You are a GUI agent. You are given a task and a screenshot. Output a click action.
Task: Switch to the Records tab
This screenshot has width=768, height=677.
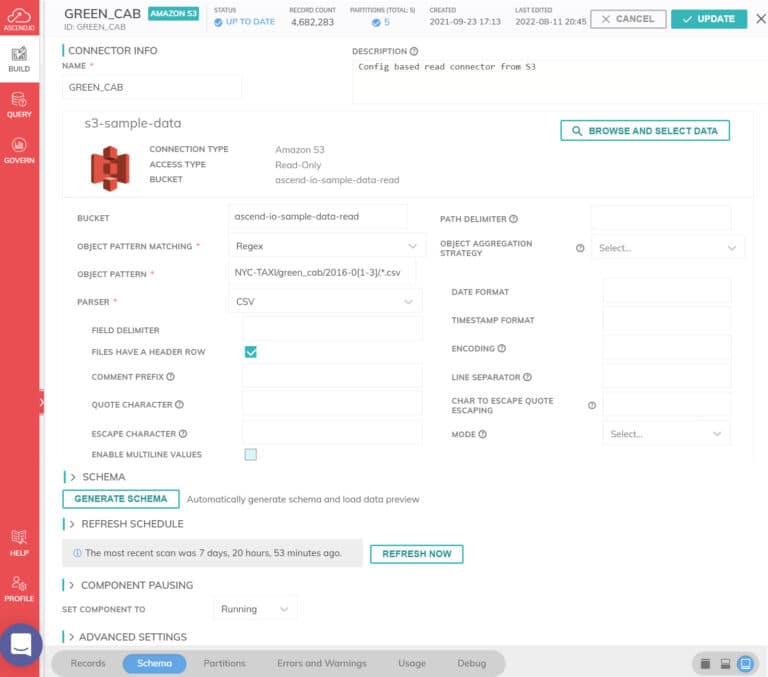pos(88,663)
